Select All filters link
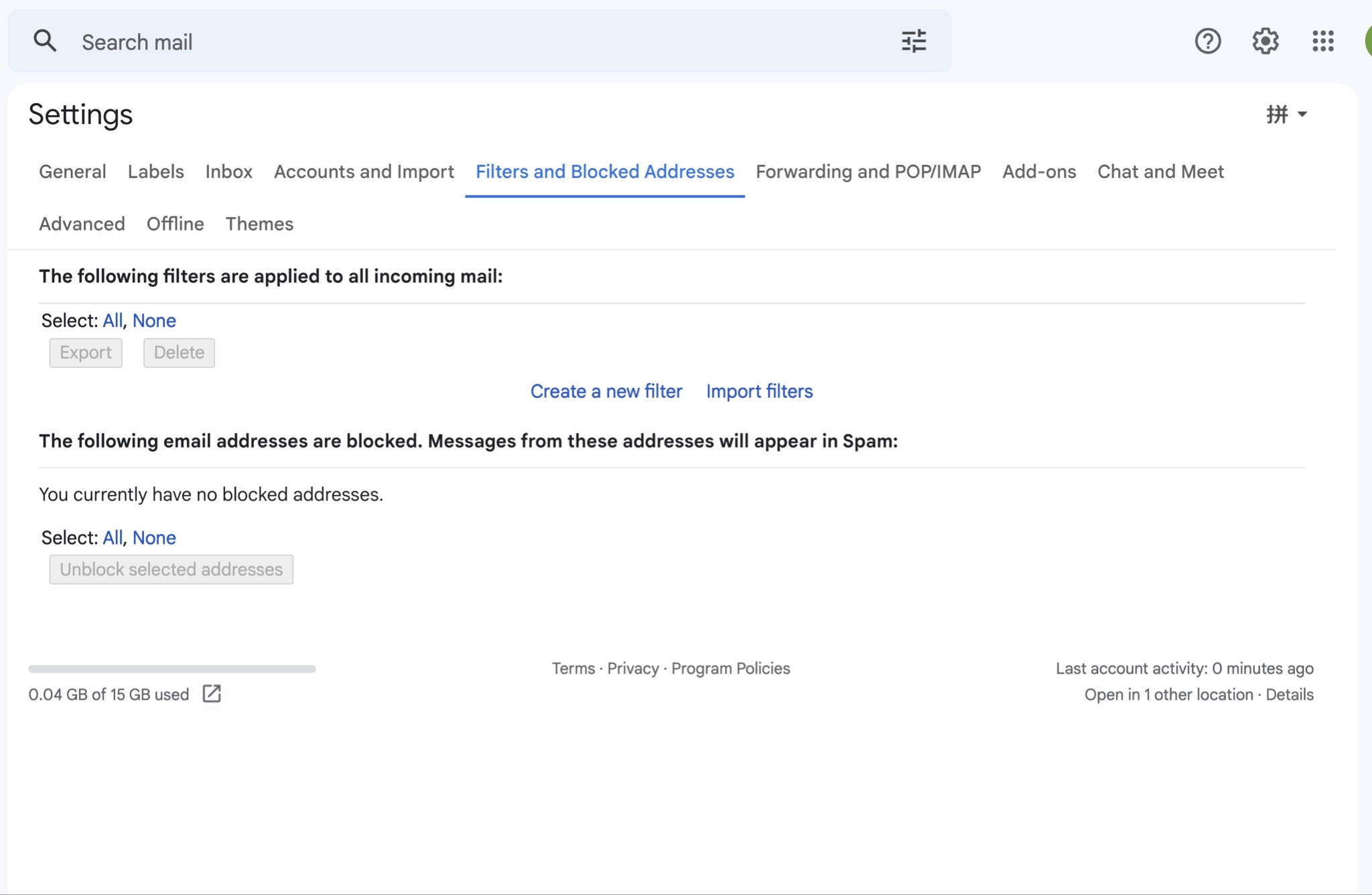This screenshot has height=895, width=1372. point(112,321)
